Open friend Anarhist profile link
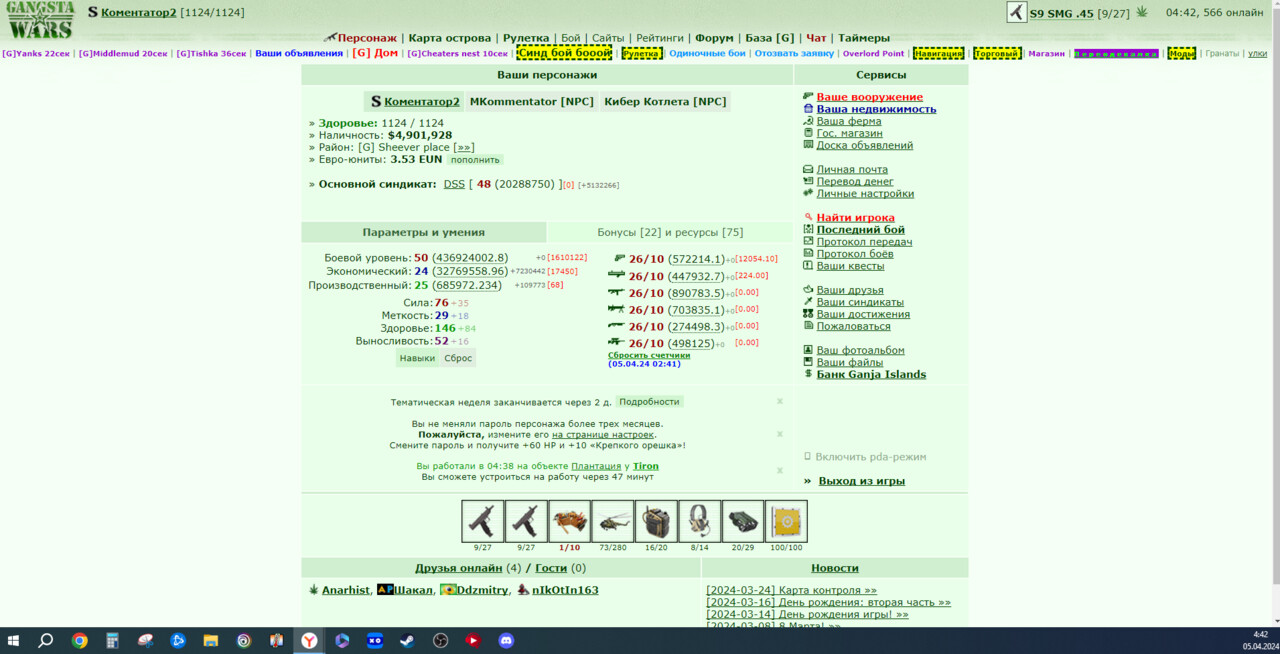Viewport: 1280px width, 654px height. pyautogui.click(x=346, y=591)
